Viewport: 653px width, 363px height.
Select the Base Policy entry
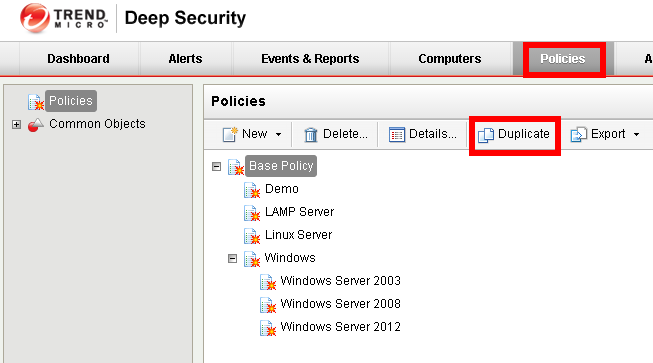(x=281, y=166)
